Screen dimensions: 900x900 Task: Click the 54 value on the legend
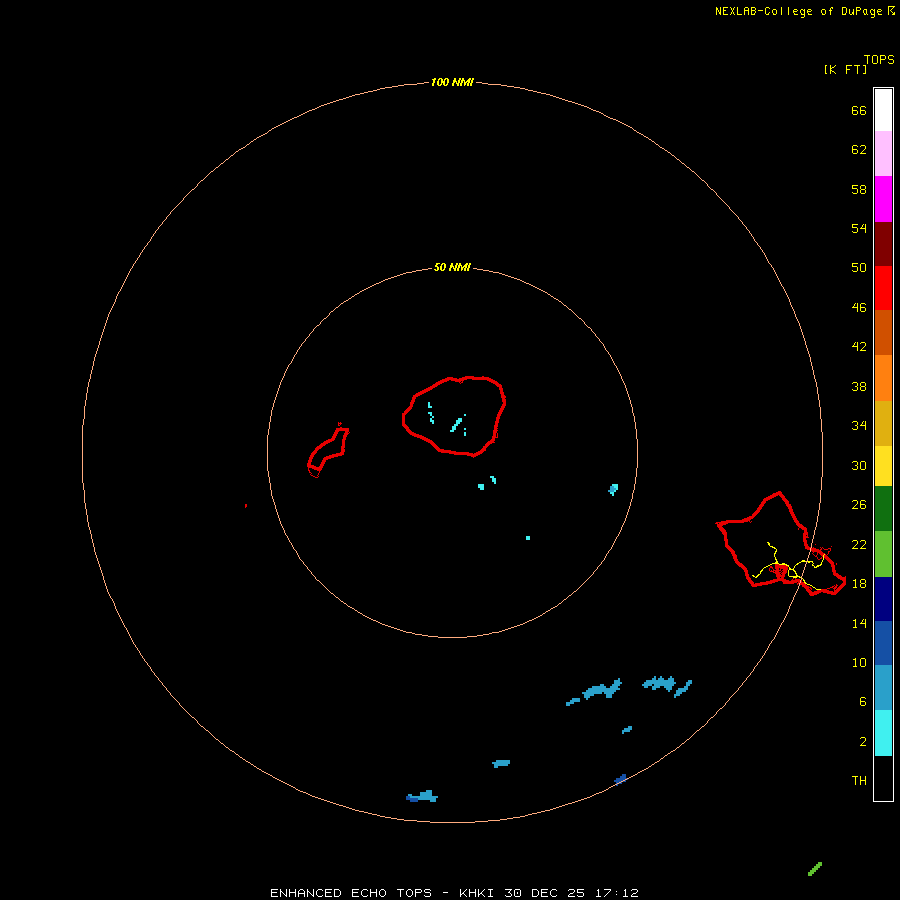[x=859, y=228]
